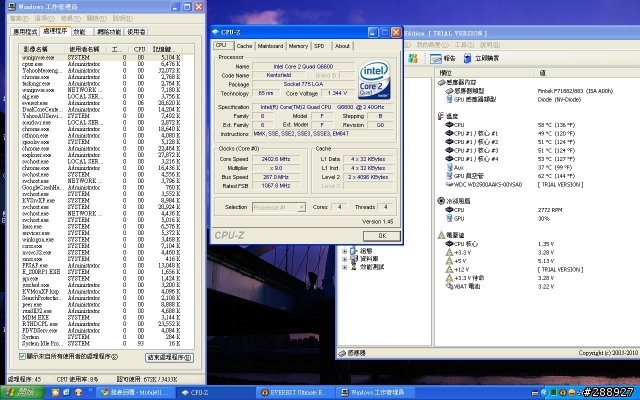Switch to EVEREST Ultimate taskbar button
This screenshot has height=400, width=640.
[296, 393]
